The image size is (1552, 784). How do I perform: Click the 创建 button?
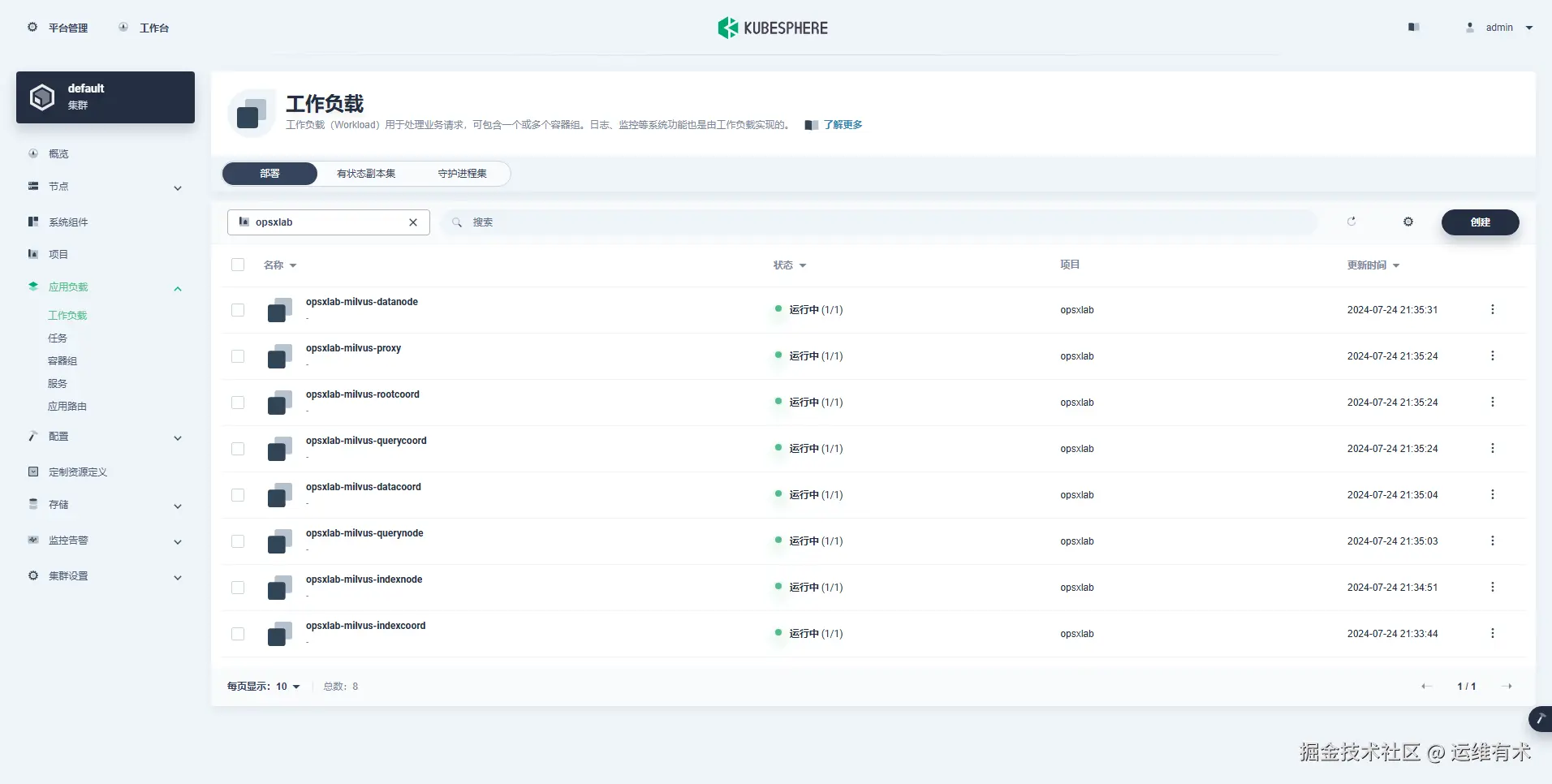[1480, 222]
